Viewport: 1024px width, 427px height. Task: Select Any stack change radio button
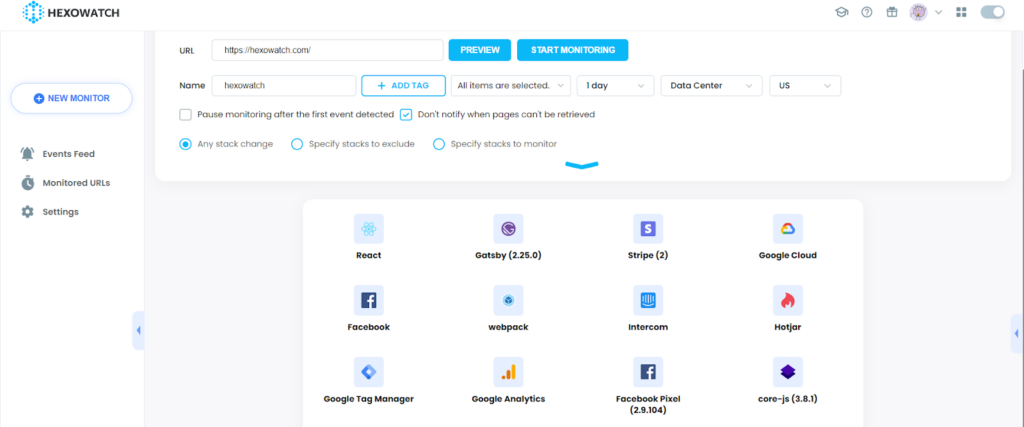(x=185, y=144)
